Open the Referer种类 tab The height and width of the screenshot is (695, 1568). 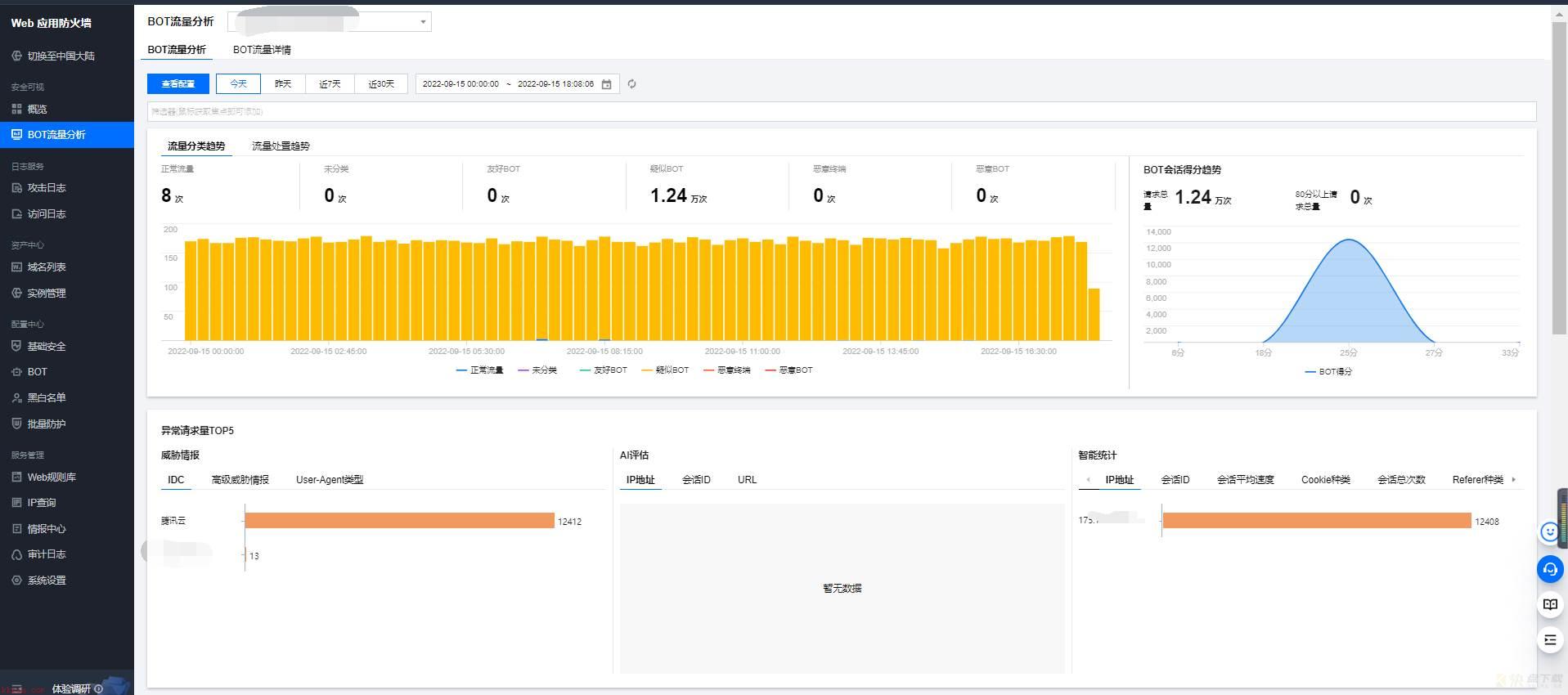coord(1477,480)
